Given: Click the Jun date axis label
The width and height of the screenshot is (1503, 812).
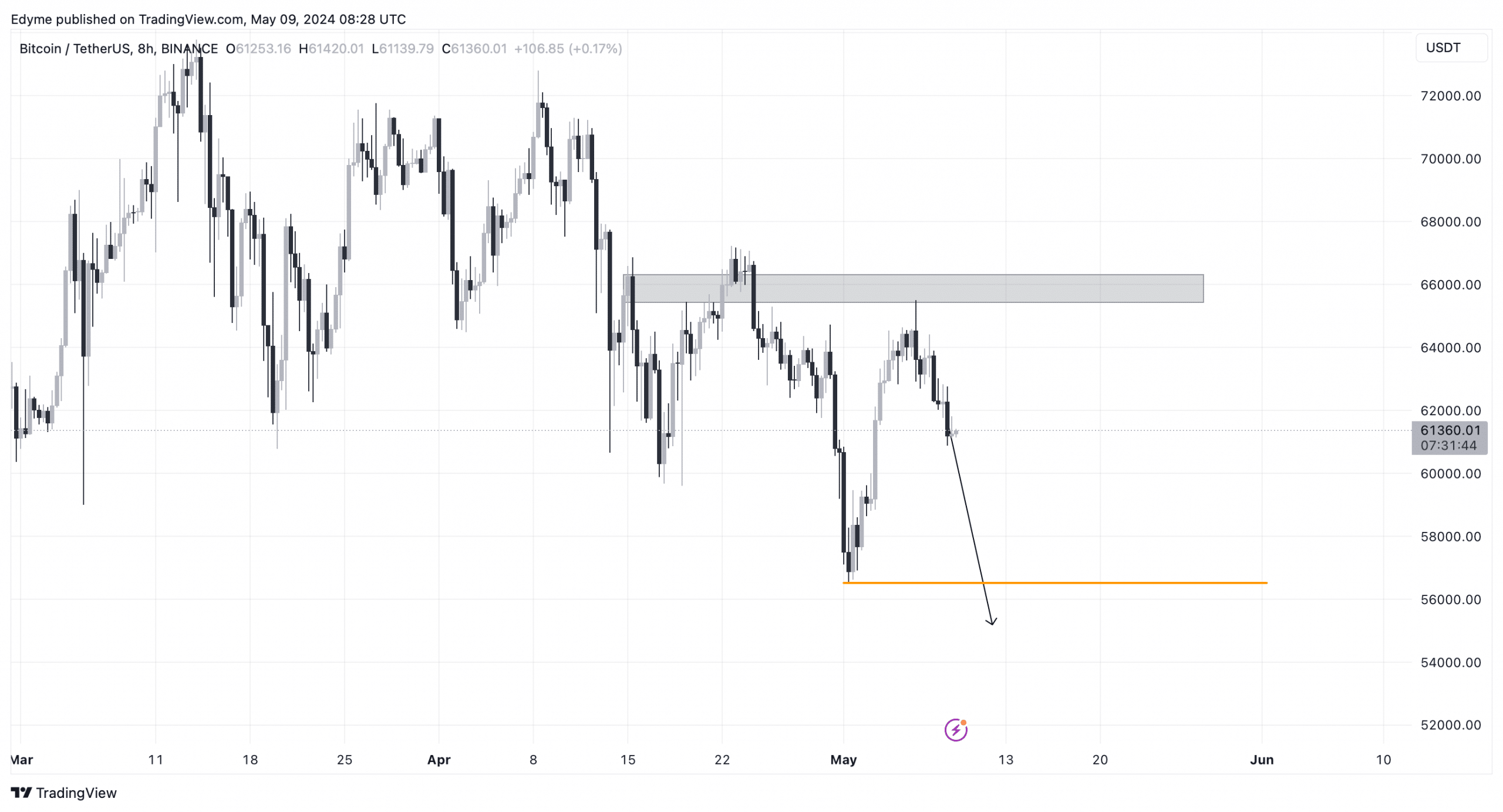Looking at the screenshot, I should pyautogui.click(x=1262, y=760).
